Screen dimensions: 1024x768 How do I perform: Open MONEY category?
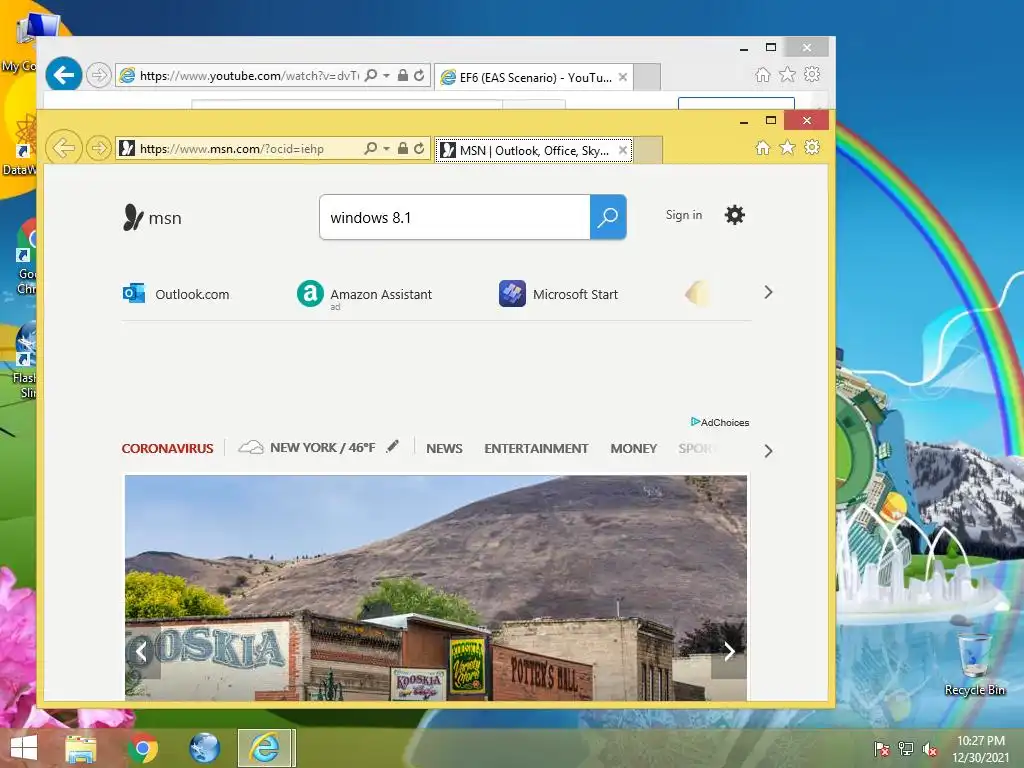coord(633,449)
